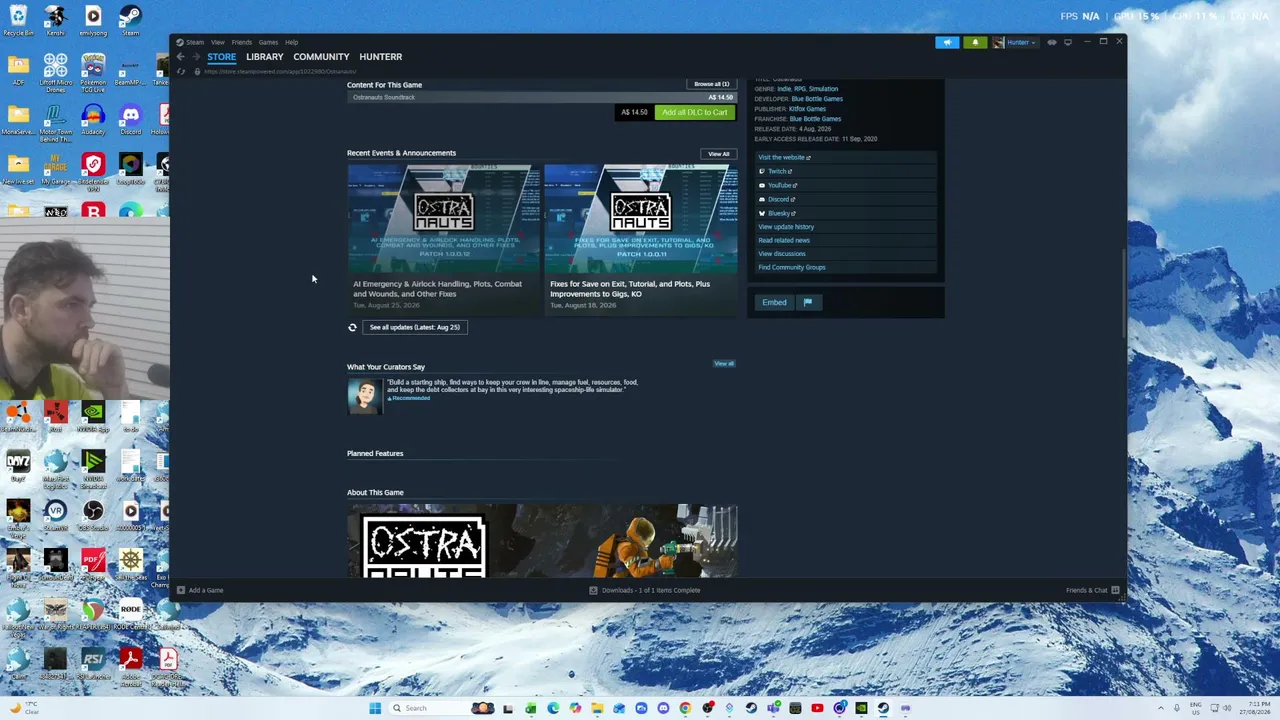Image resolution: width=1280 pixels, height=720 pixels.
Task: Click Add all DLC to Cart
Action: click(694, 112)
